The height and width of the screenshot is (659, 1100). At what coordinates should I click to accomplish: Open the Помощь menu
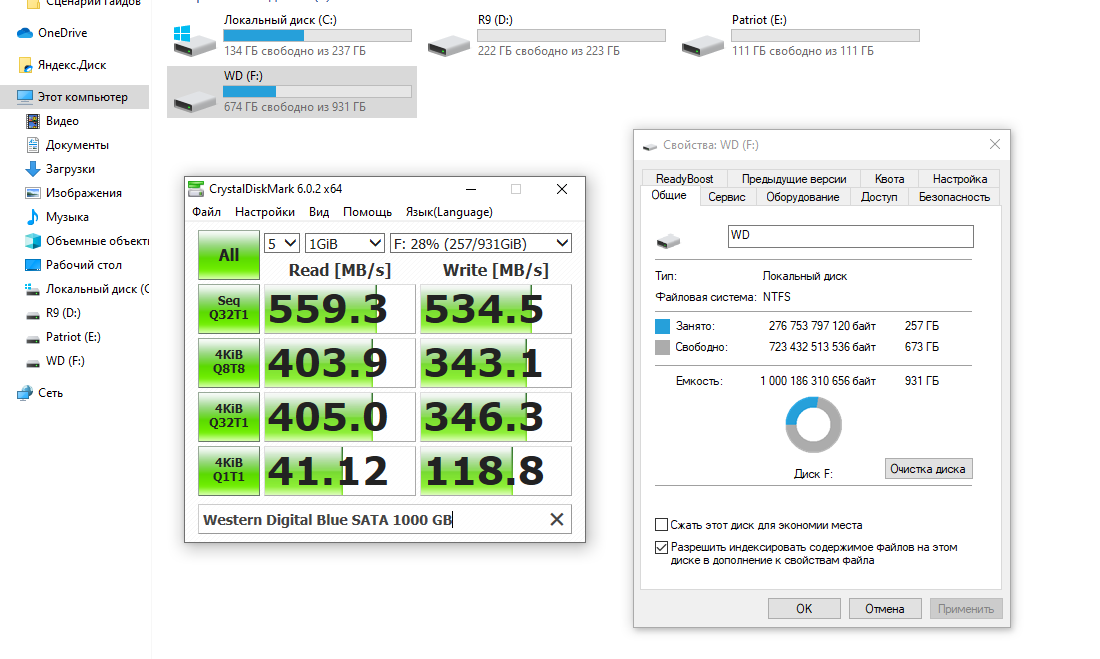point(367,212)
